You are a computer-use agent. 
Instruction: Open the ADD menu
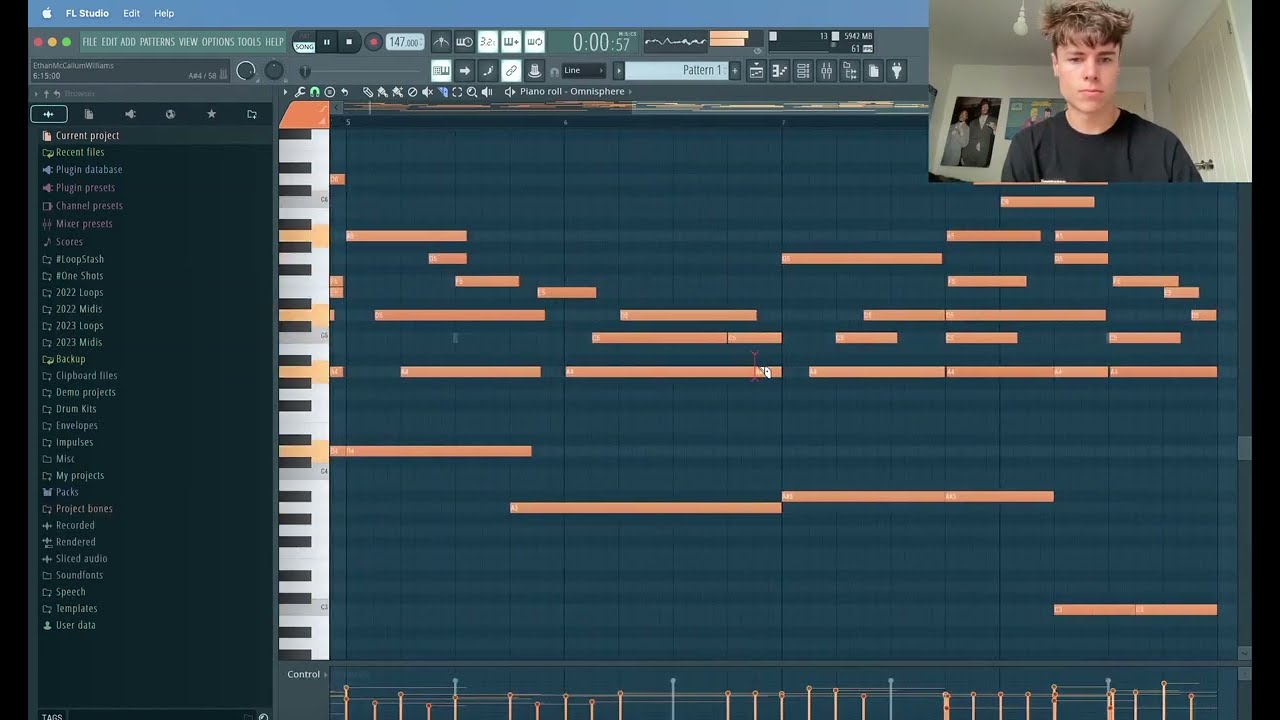click(x=128, y=42)
